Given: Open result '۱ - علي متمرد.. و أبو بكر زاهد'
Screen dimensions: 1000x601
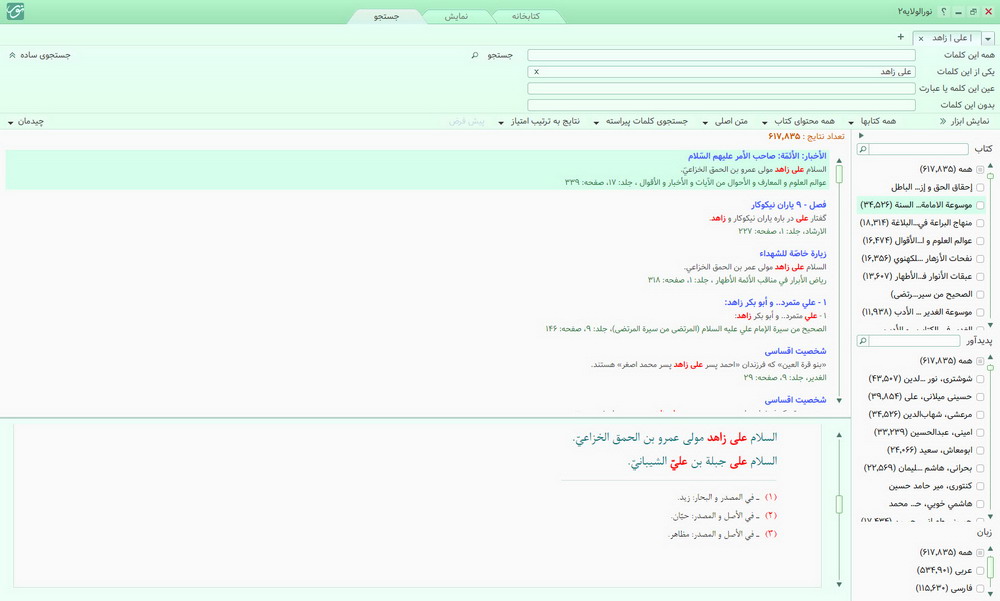Looking at the screenshot, I should (776, 302).
